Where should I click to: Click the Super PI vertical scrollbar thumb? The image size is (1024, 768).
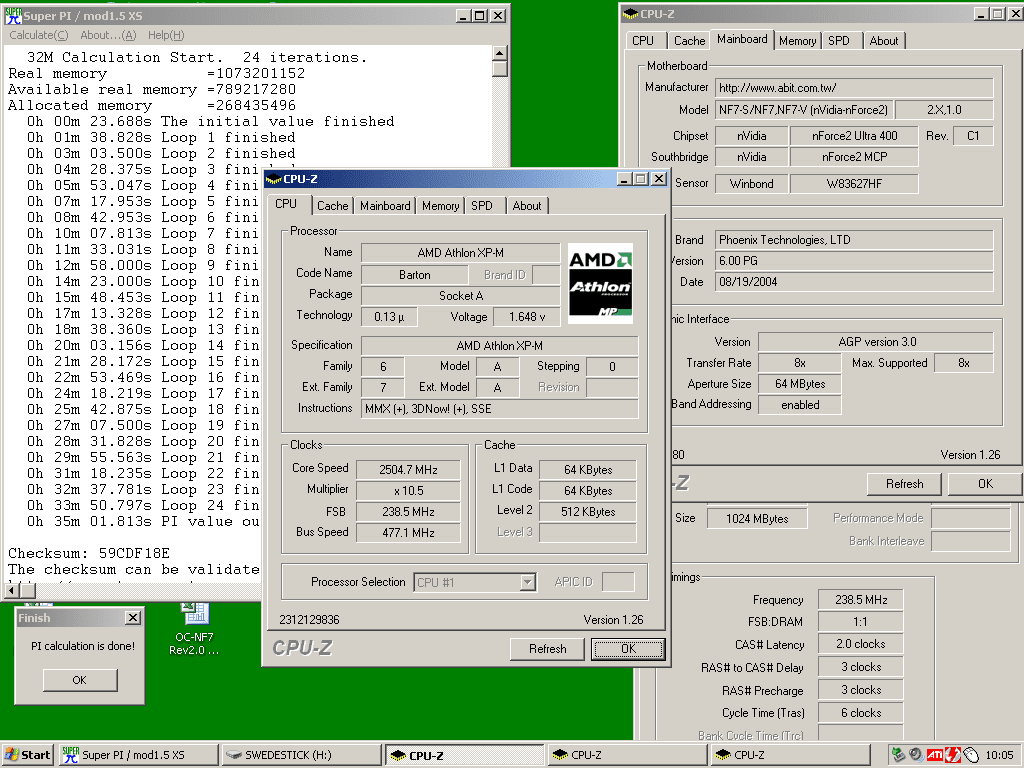(x=500, y=69)
